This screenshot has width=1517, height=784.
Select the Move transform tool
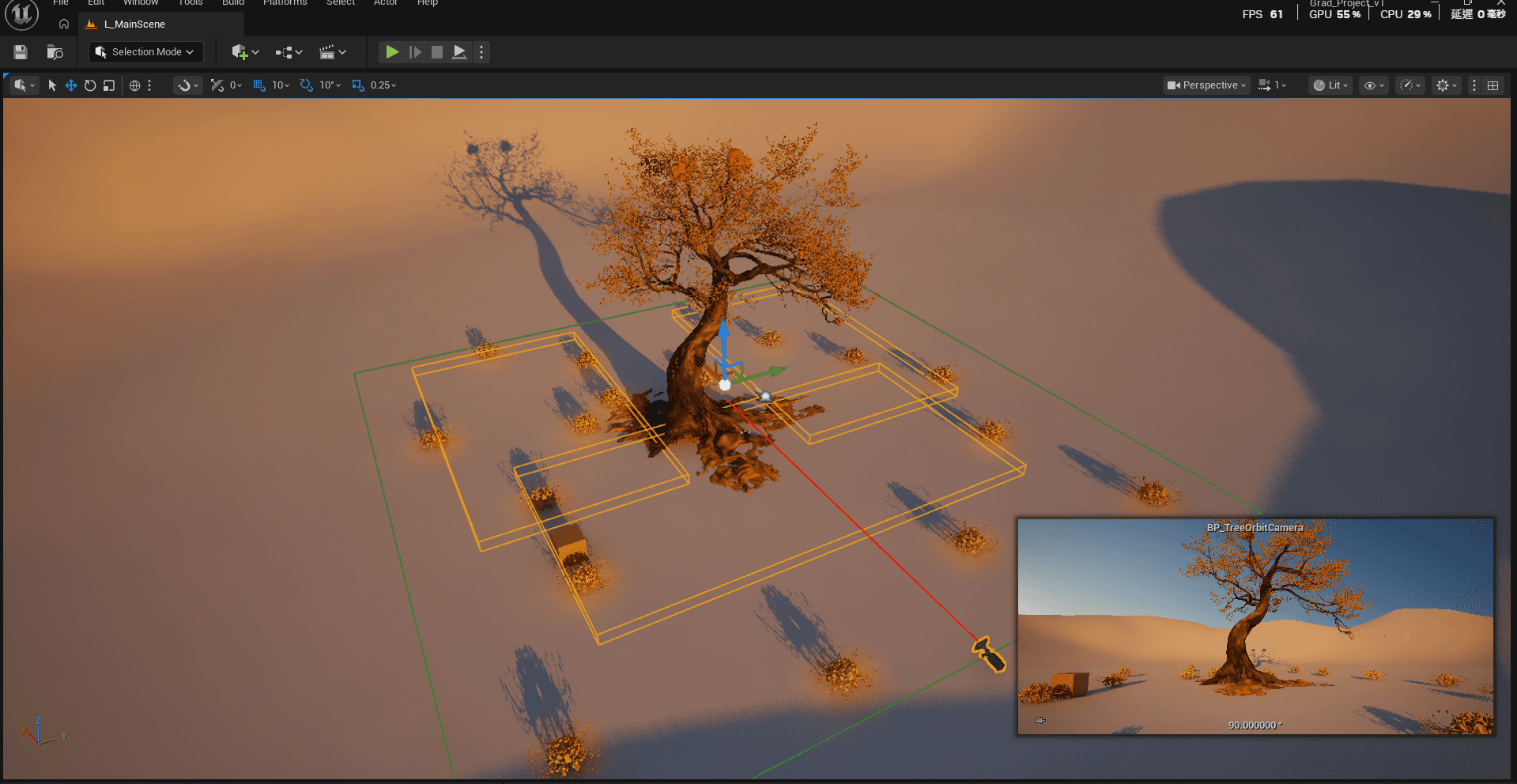[x=70, y=85]
